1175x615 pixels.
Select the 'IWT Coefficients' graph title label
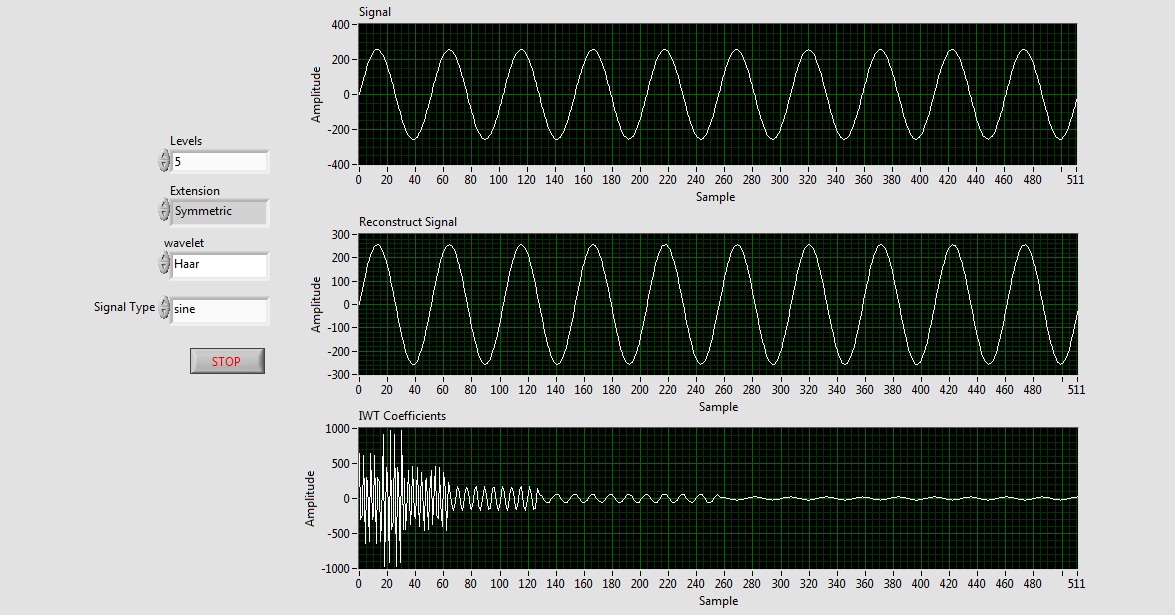[x=402, y=416]
